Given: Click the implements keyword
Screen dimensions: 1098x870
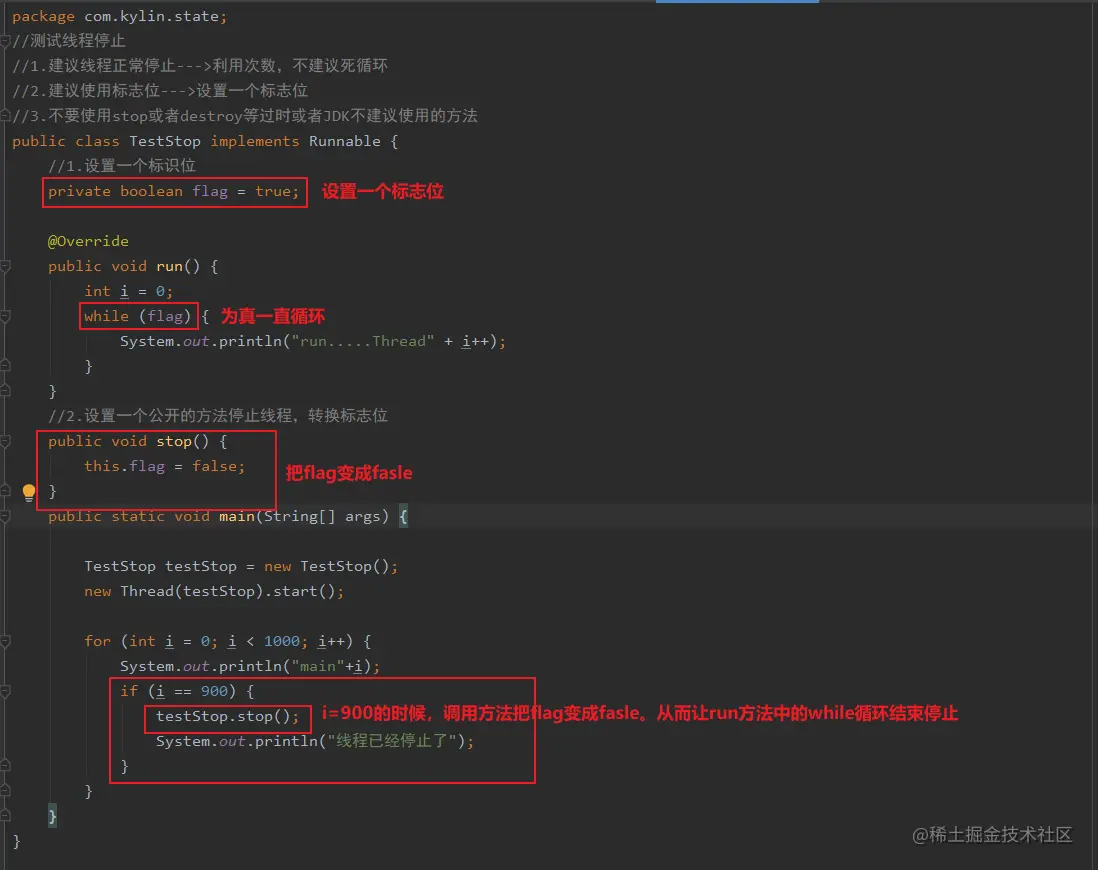Looking at the screenshot, I should [255, 141].
